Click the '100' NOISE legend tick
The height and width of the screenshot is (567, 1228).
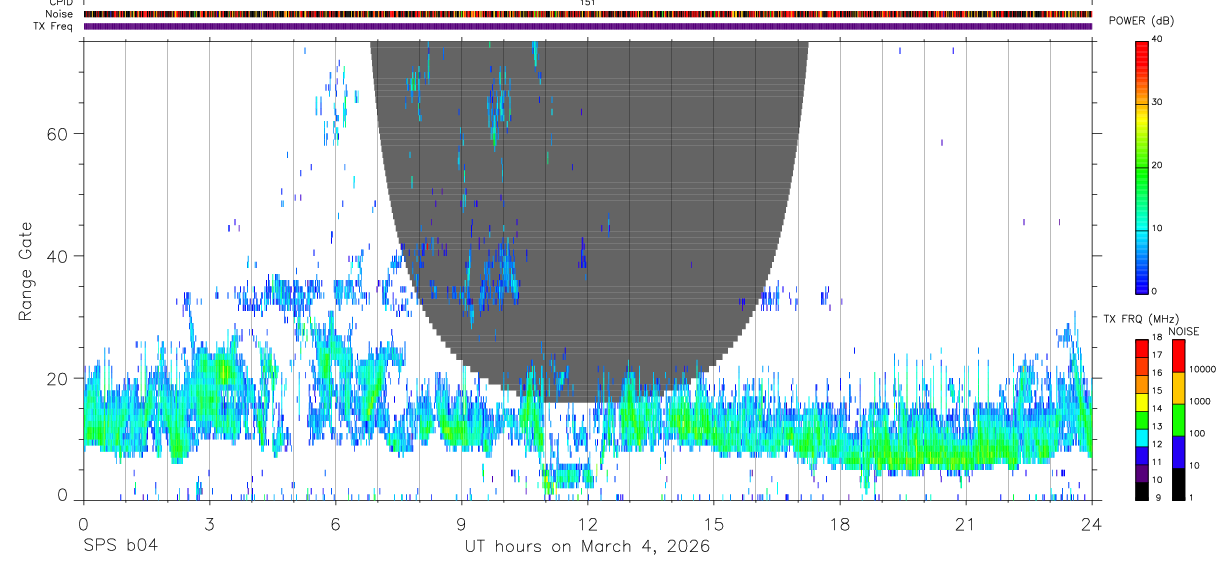pos(1198,433)
